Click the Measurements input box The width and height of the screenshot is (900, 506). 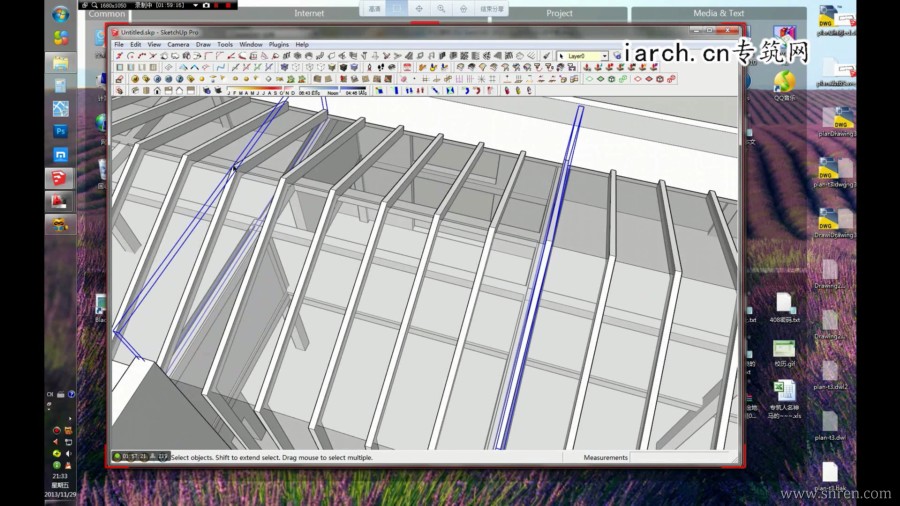[x=680, y=457]
